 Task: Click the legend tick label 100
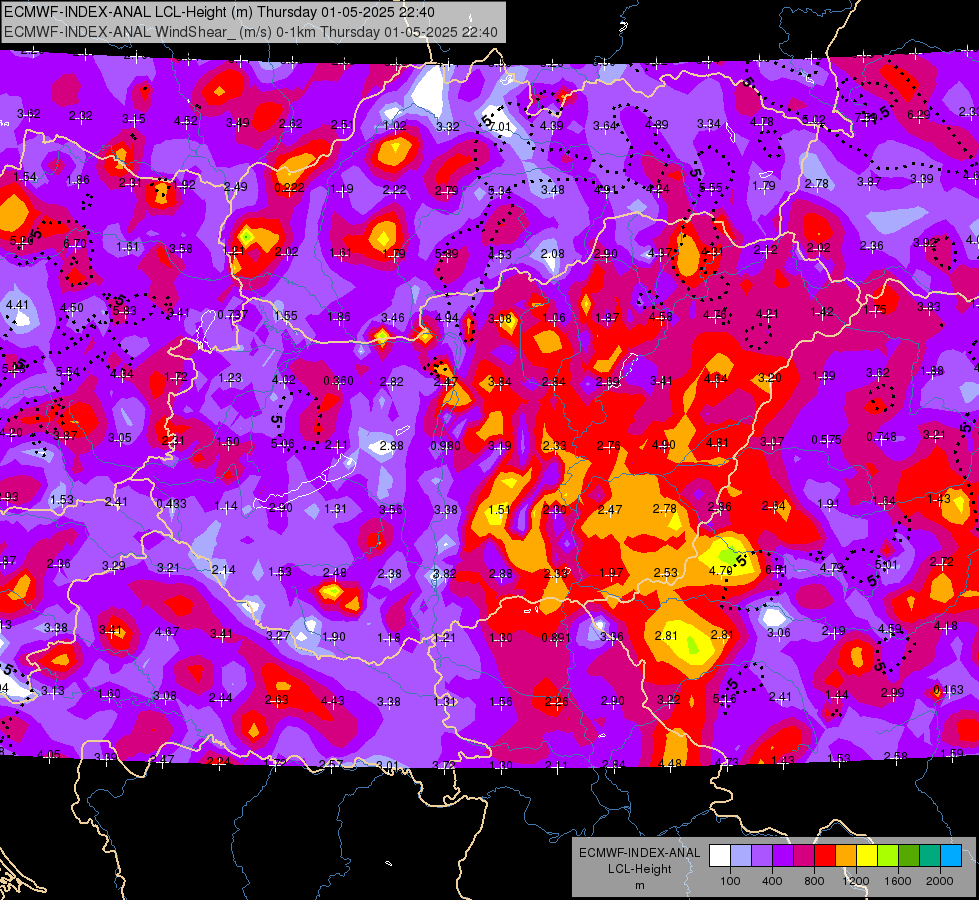(731, 881)
